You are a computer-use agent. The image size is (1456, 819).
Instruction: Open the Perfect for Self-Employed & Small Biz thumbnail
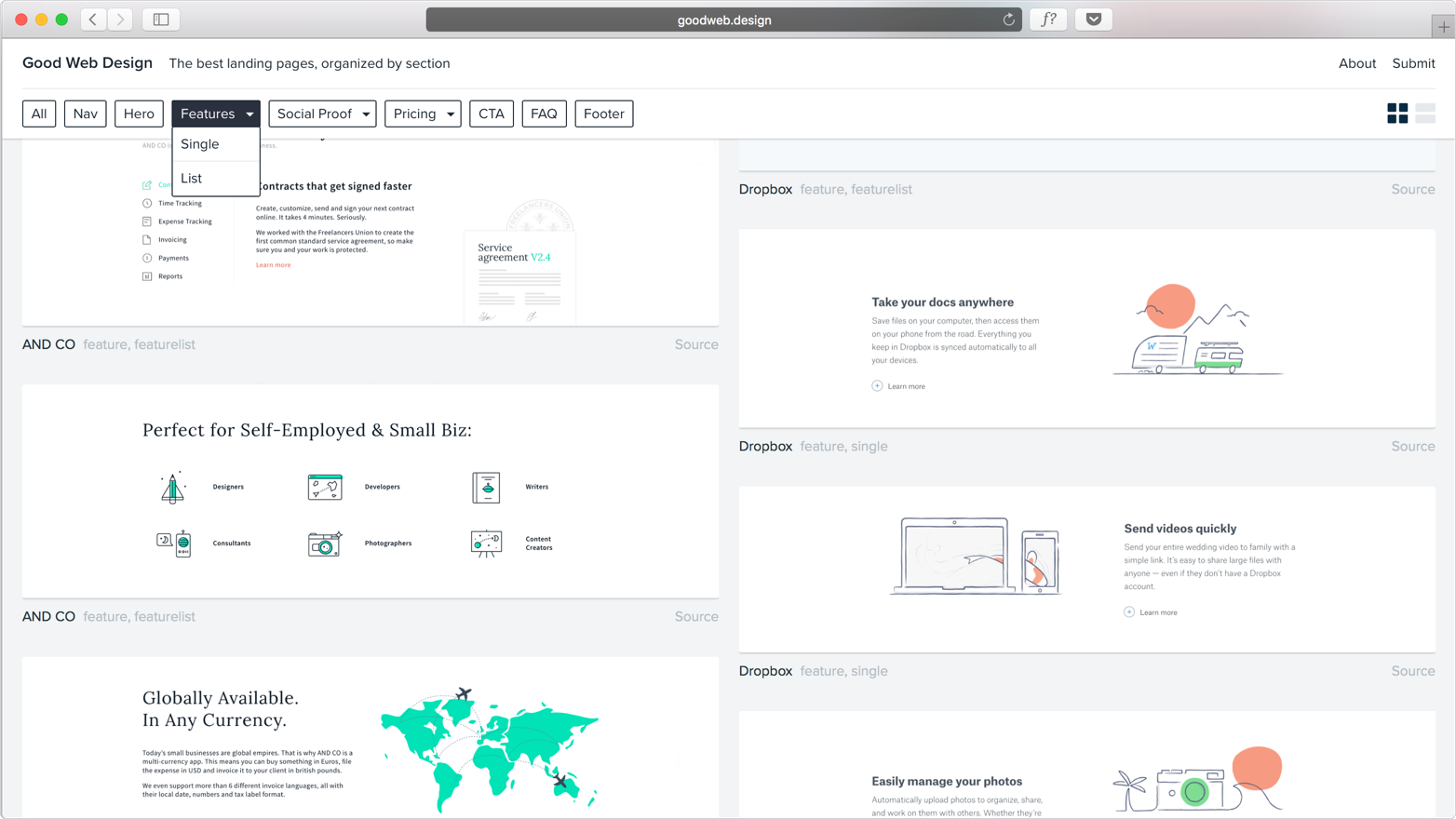point(371,491)
